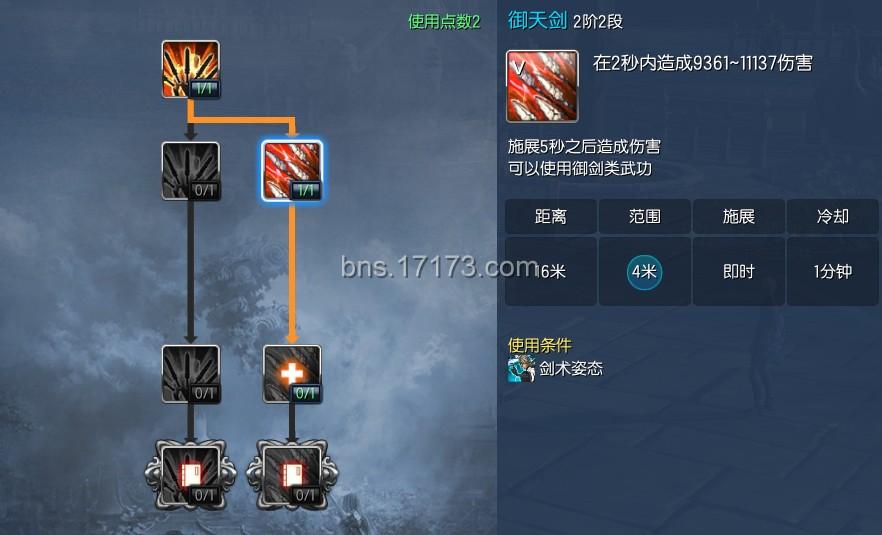Image resolution: width=882 pixels, height=535 pixels.
Task: Click the highlighted red blades skill node
Action: click(292, 171)
